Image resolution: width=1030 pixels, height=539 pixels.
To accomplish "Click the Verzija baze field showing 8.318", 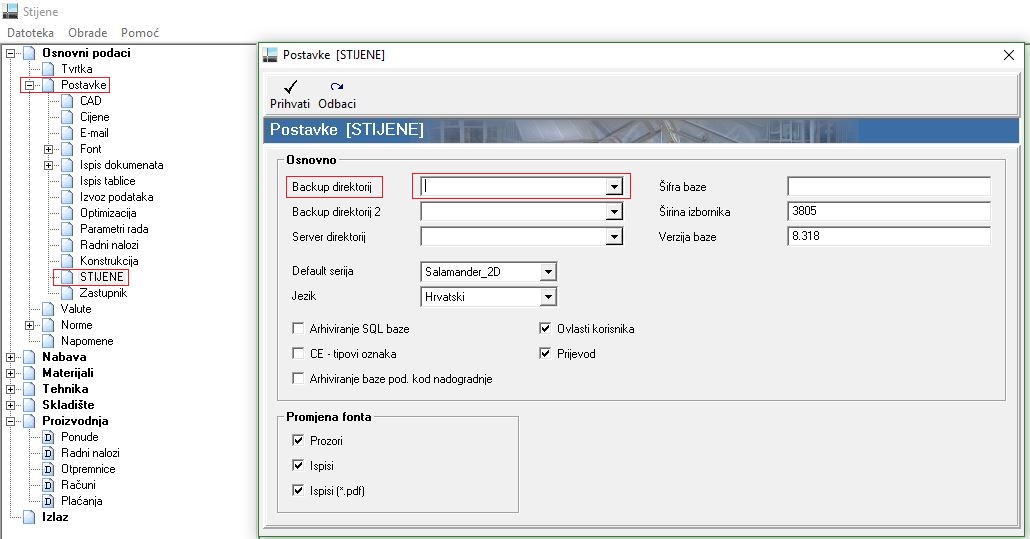I will (889, 236).
